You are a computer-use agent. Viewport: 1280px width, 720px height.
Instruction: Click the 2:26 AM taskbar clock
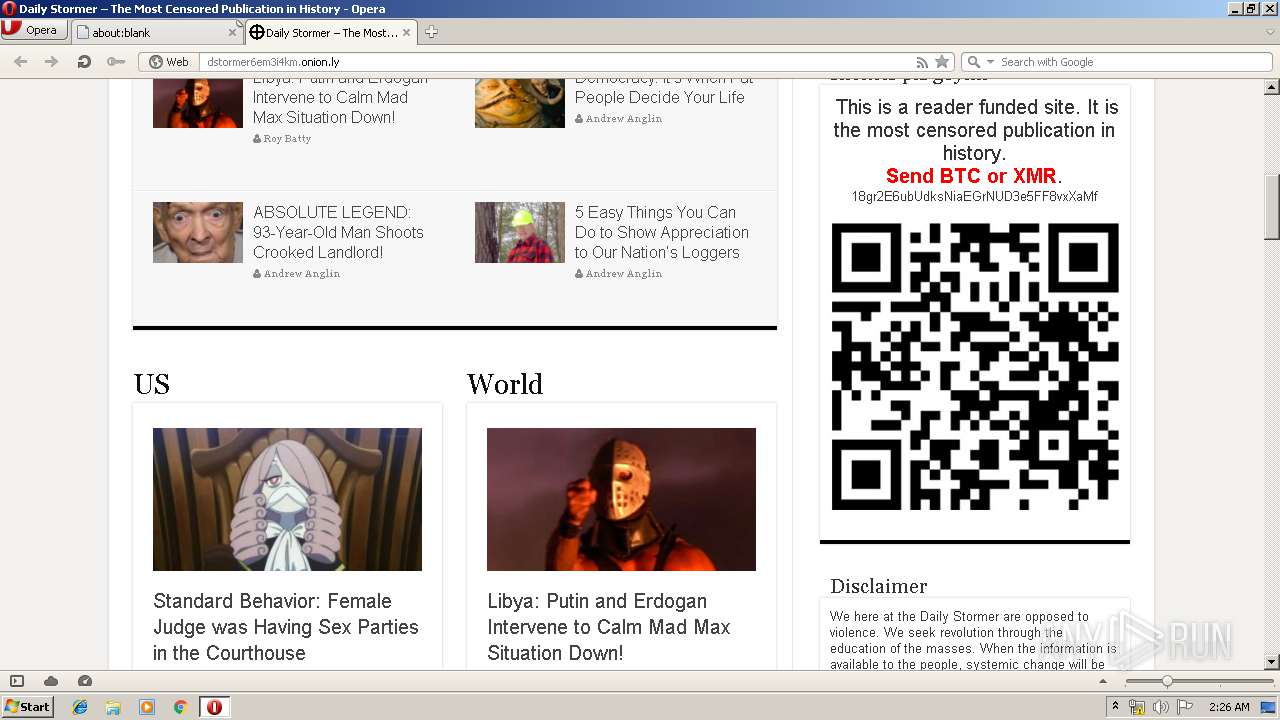(1228, 707)
